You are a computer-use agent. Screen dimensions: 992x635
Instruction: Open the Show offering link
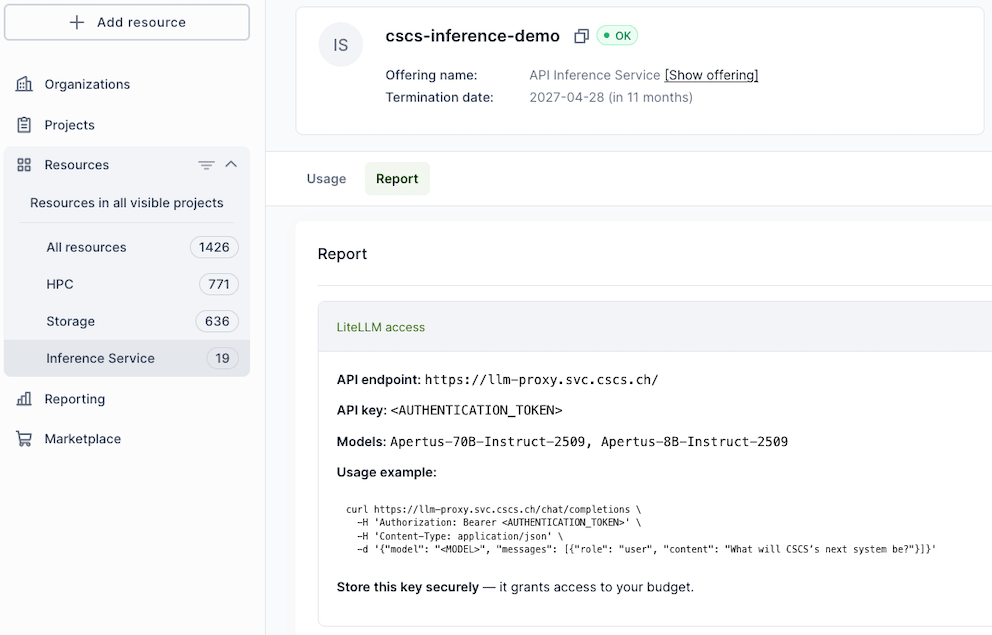point(711,75)
